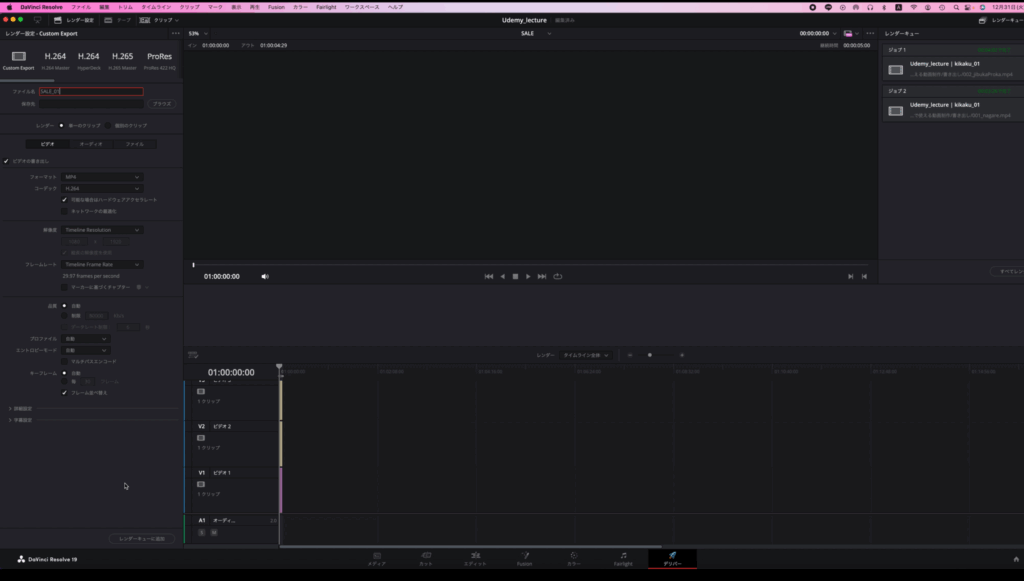1024x581 pixels.
Task: Open the フォーマット MP4 dropdown
Action: (103, 177)
